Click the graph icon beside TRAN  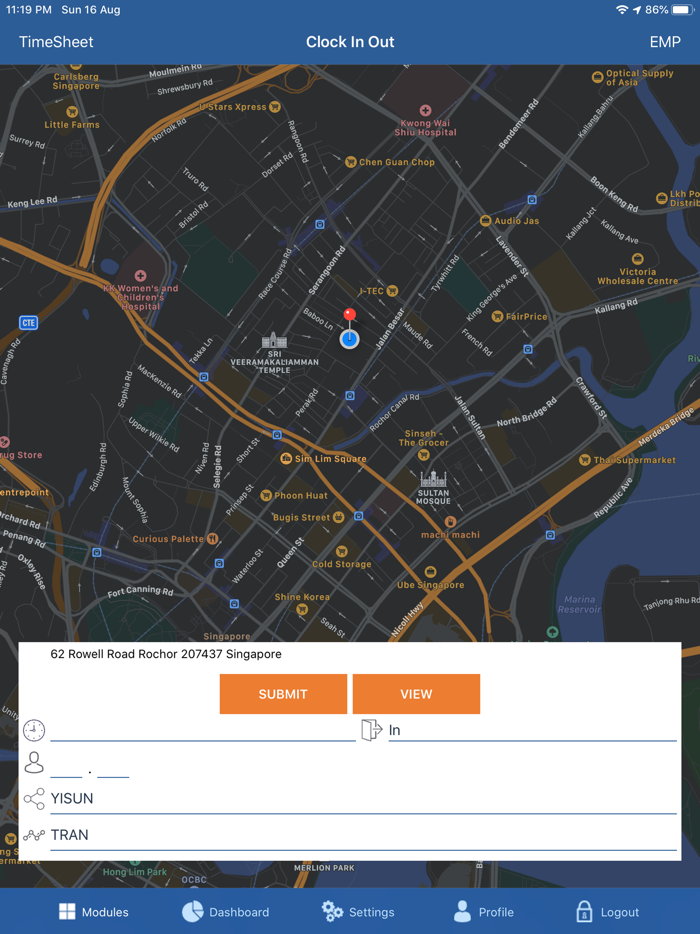[x=34, y=835]
